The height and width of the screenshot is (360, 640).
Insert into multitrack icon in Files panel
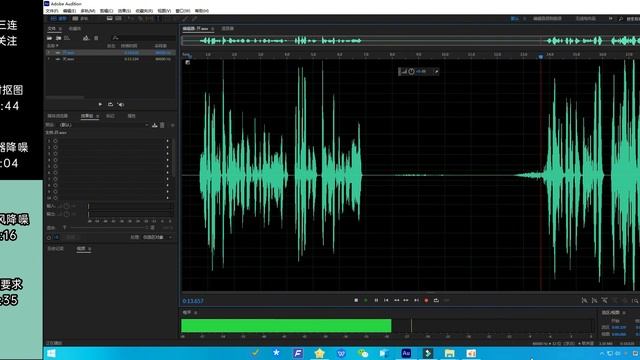[x=86, y=38]
